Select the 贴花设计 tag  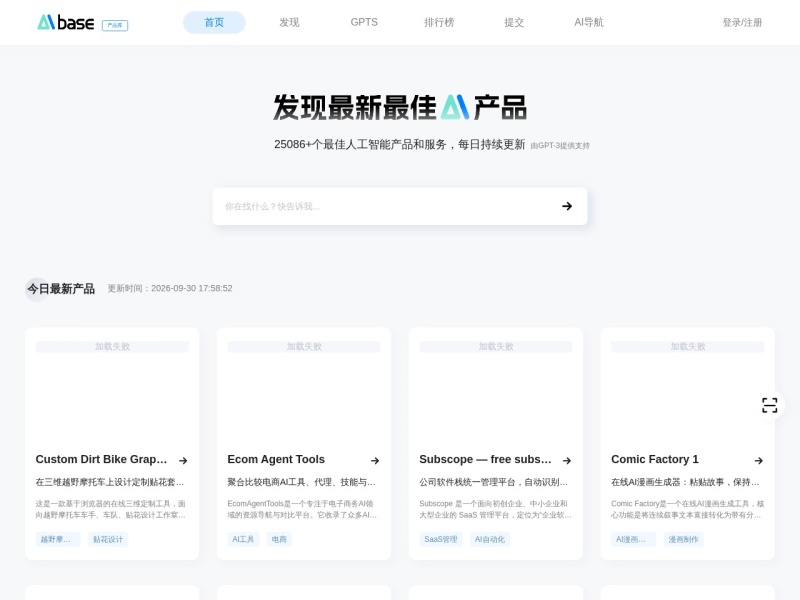(108, 539)
